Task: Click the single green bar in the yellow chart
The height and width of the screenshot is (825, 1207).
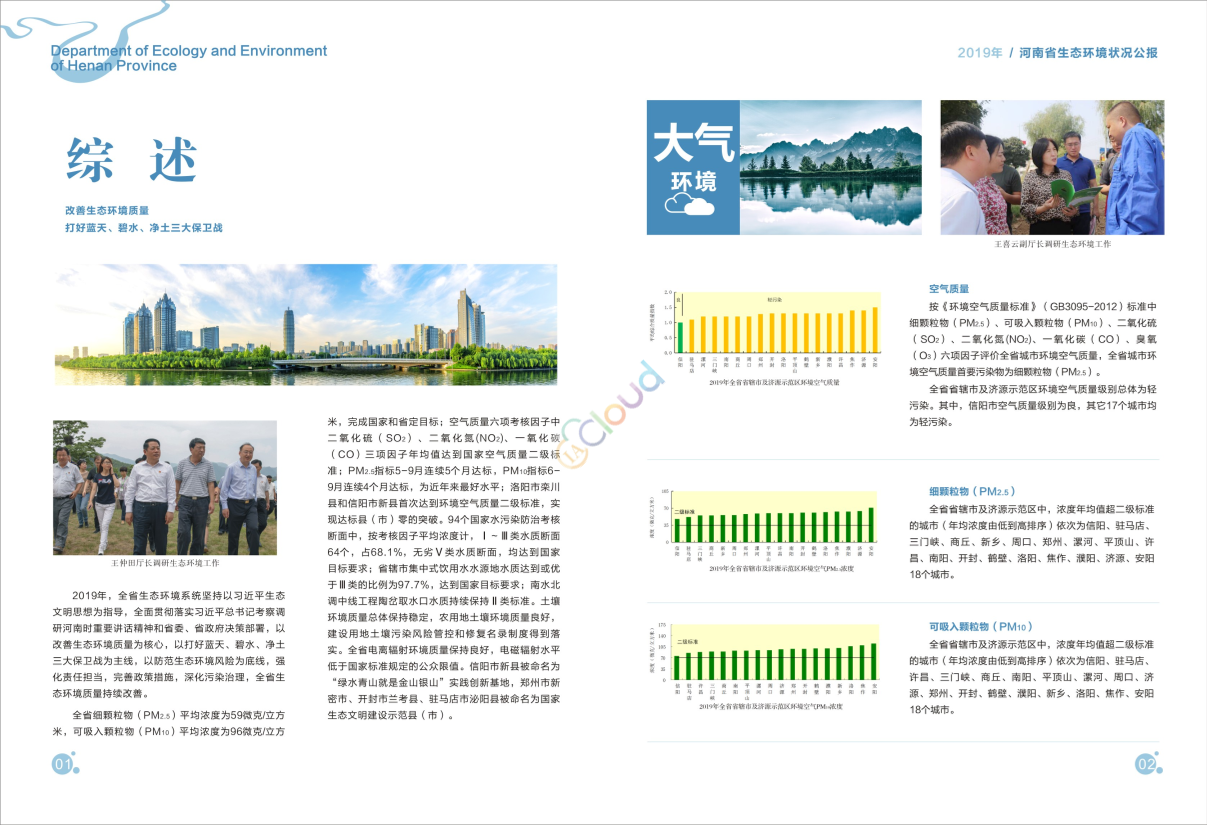Action: click(x=680, y=338)
